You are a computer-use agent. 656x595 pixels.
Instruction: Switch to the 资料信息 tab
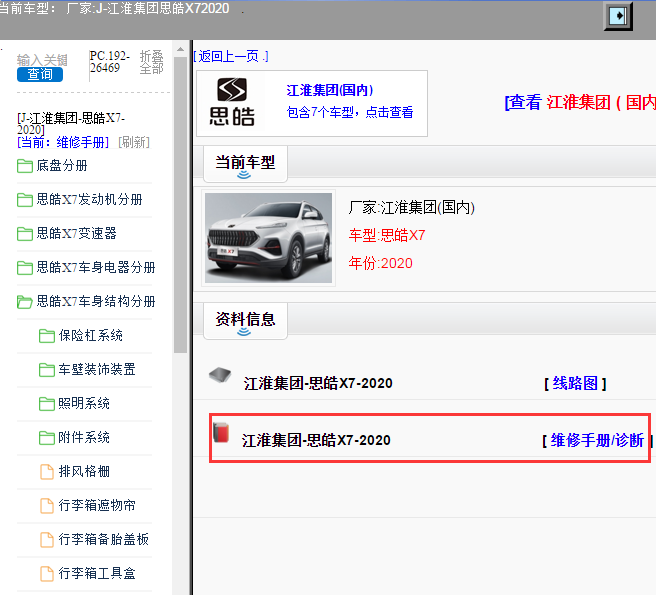[x=245, y=321]
